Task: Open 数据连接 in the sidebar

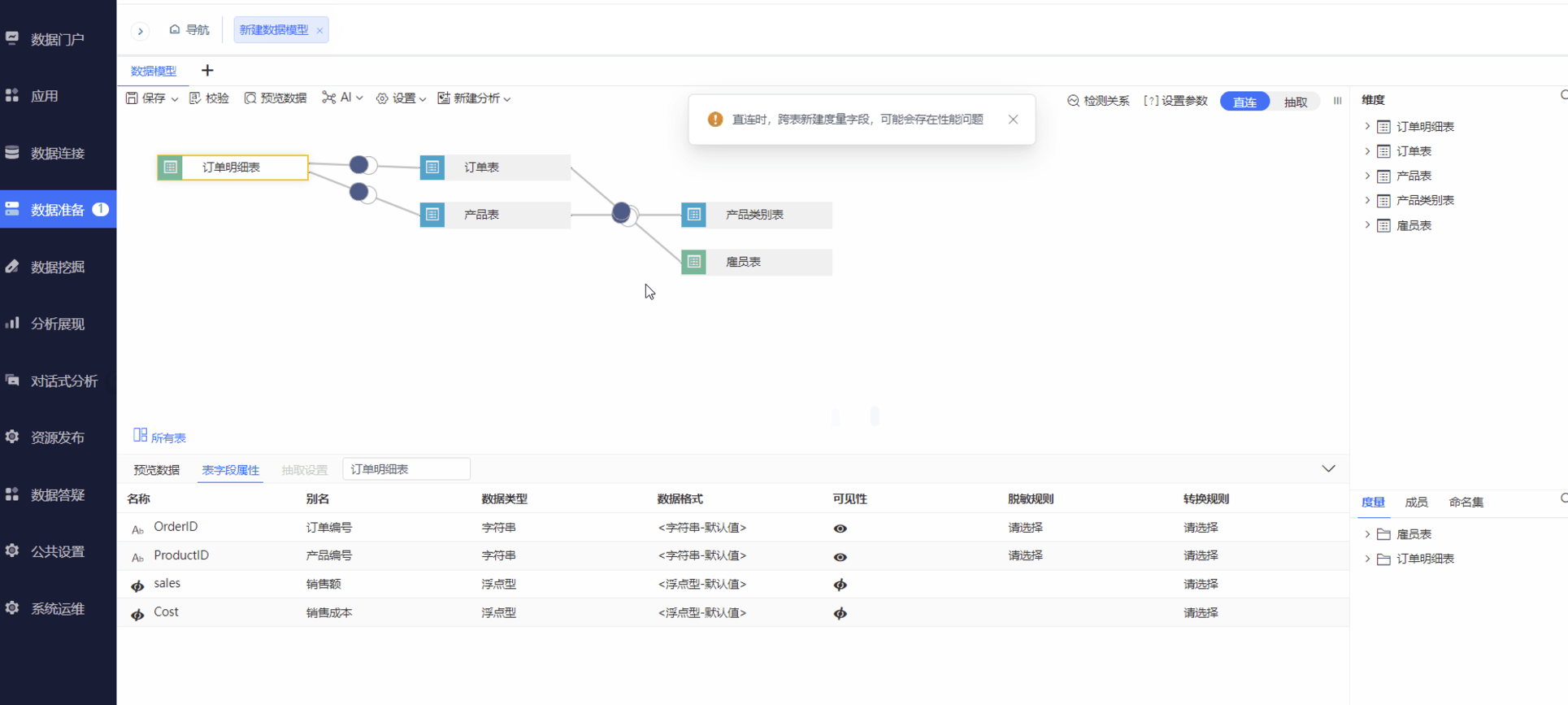Action: point(58,153)
